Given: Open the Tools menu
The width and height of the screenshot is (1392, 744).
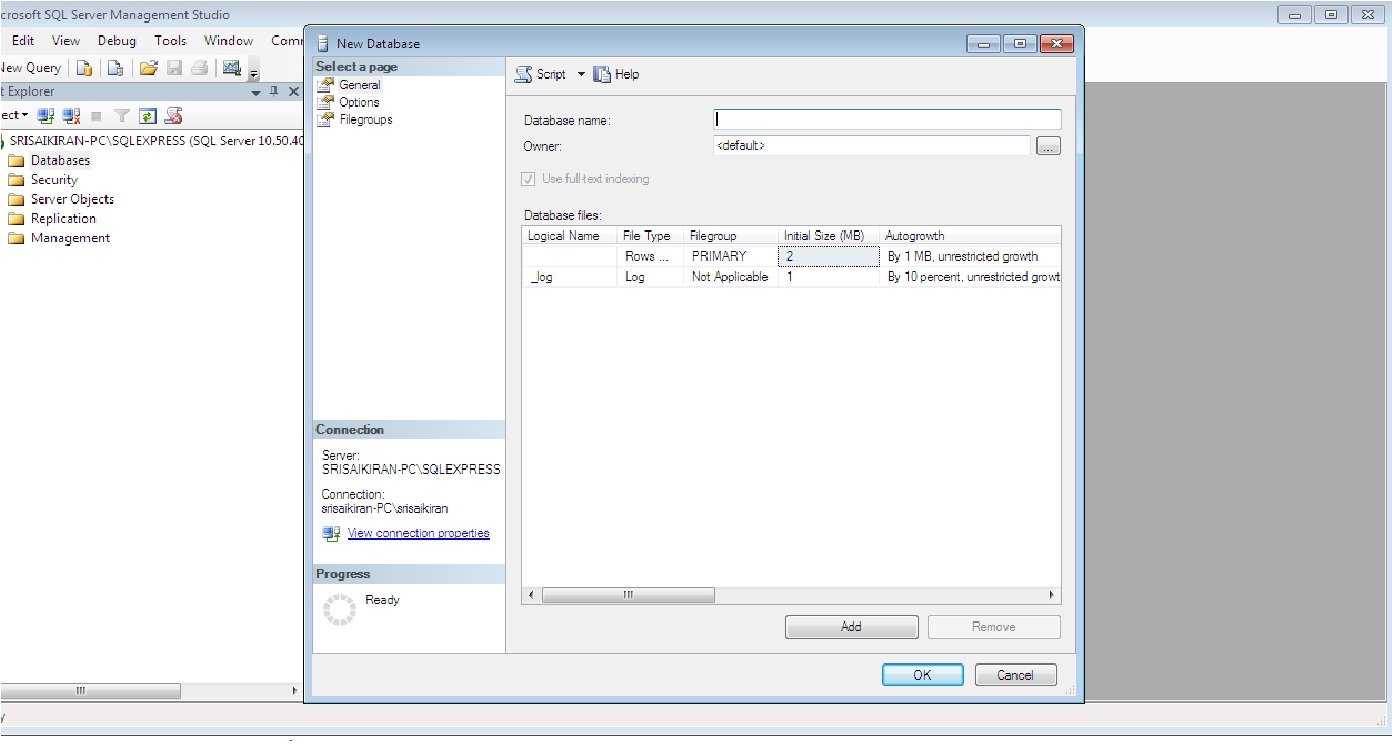Looking at the screenshot, I should pos(170,41).
